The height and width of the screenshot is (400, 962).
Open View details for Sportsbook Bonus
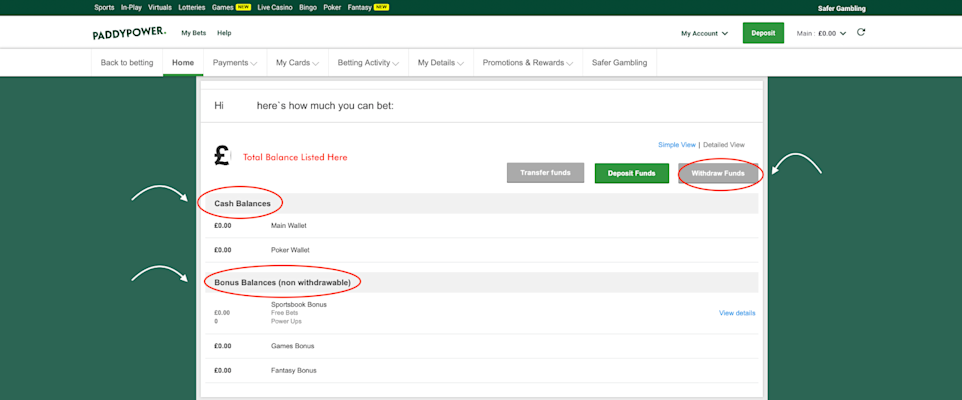point(737,313)
